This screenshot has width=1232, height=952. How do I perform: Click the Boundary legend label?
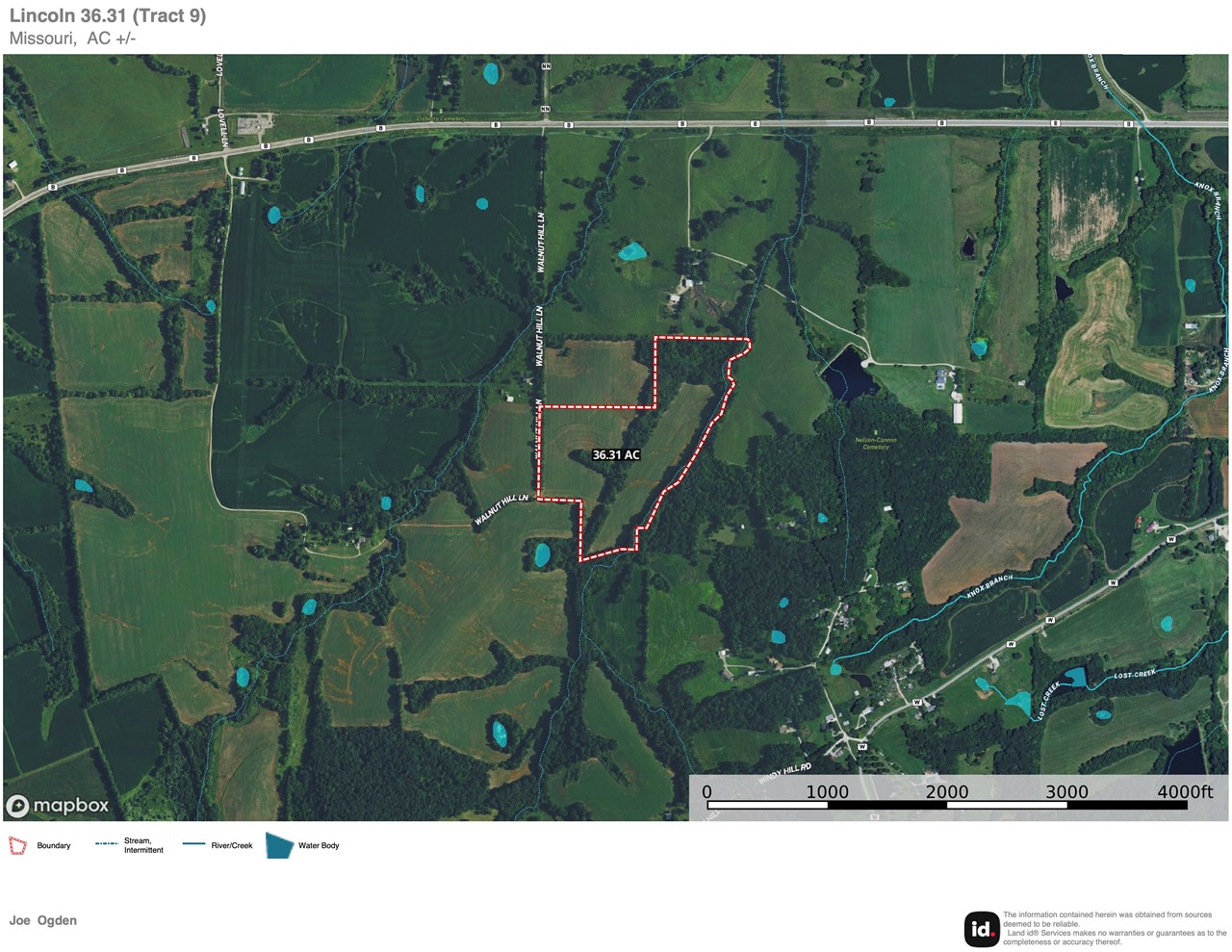54,846
